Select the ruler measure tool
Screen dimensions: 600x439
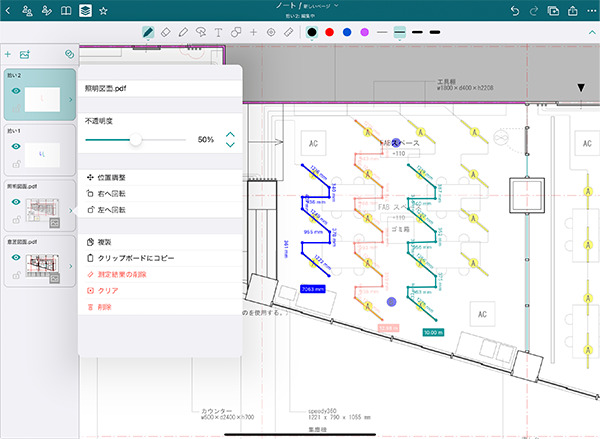coord(289,33)
